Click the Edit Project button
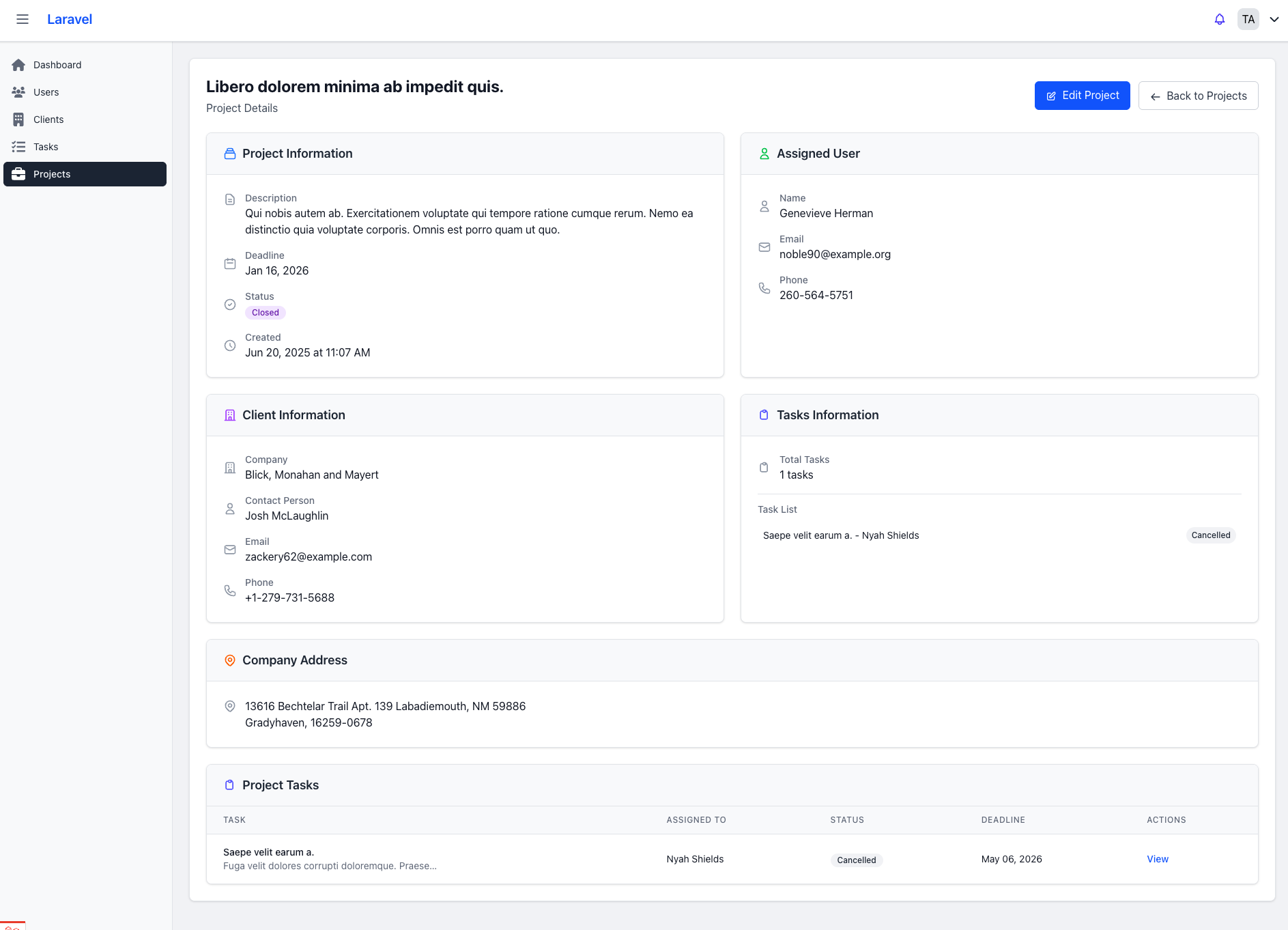 (x=1082, y=96)
